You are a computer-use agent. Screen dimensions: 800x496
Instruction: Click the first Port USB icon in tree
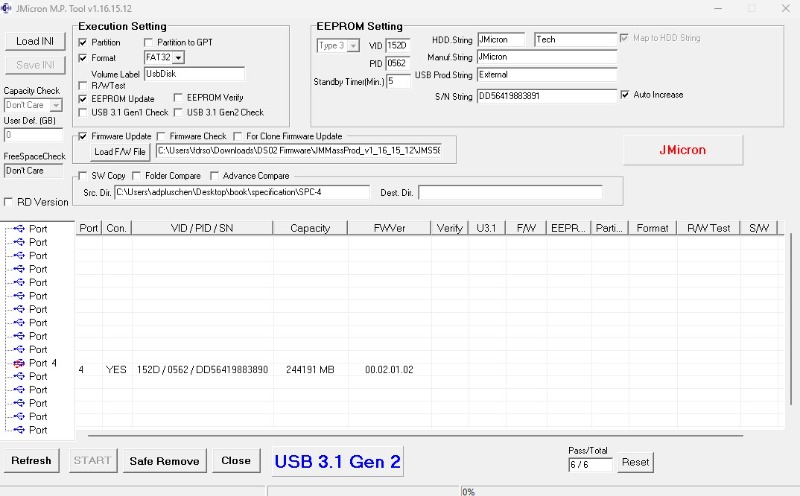[x=20, y=229]
